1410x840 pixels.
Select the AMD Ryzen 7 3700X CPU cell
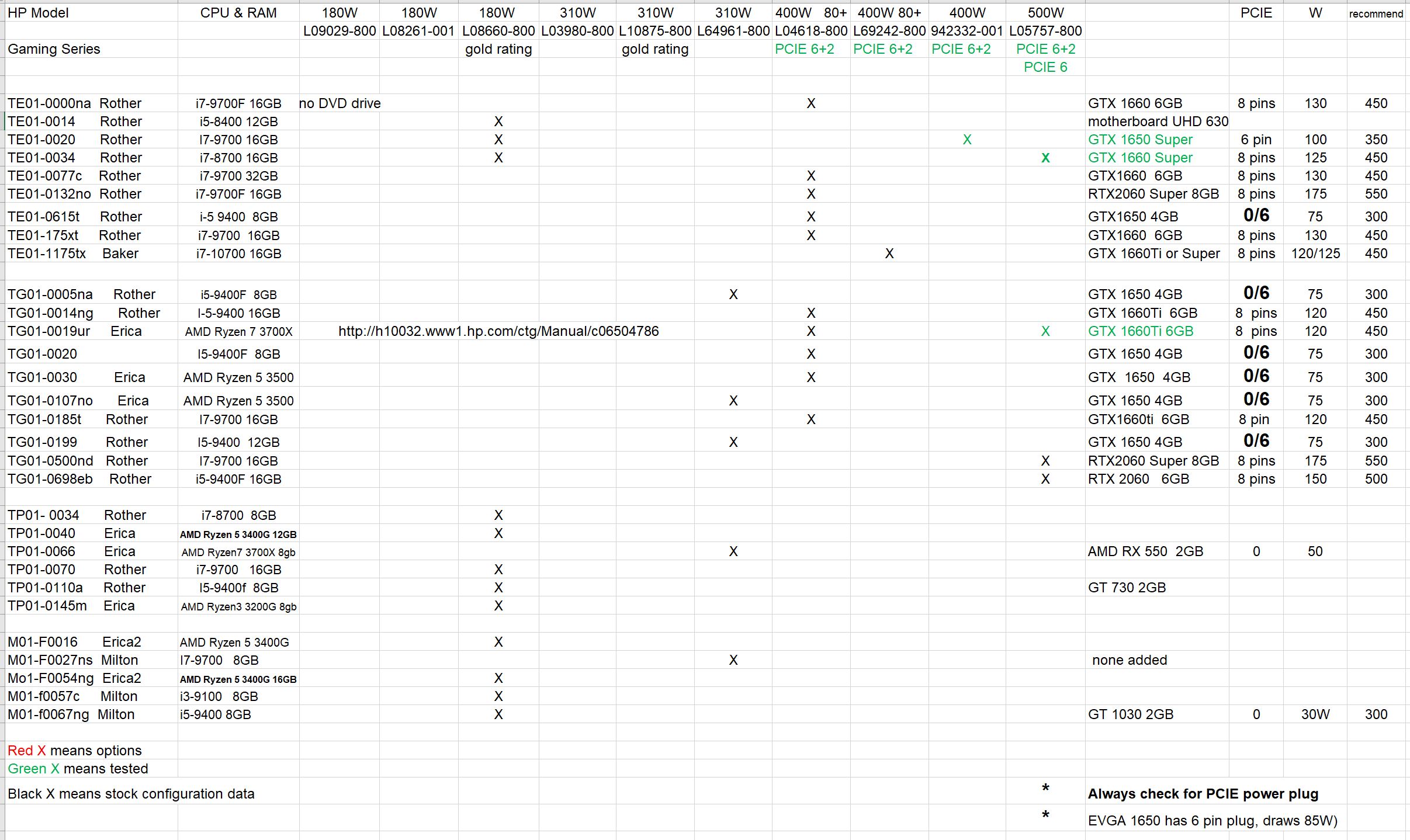[x=238, y=331]
